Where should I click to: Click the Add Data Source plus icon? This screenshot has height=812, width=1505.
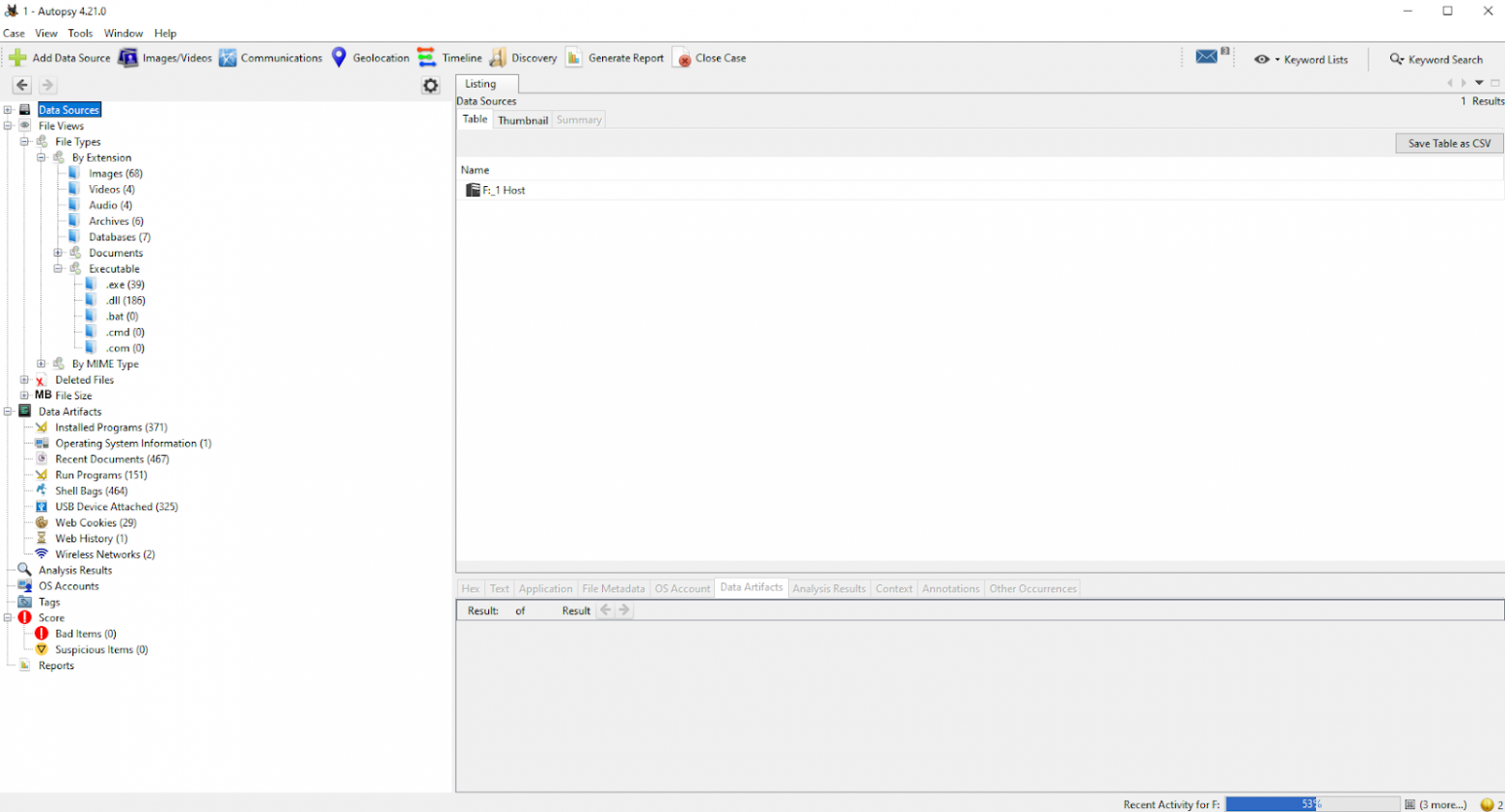[x=17, y=58]
